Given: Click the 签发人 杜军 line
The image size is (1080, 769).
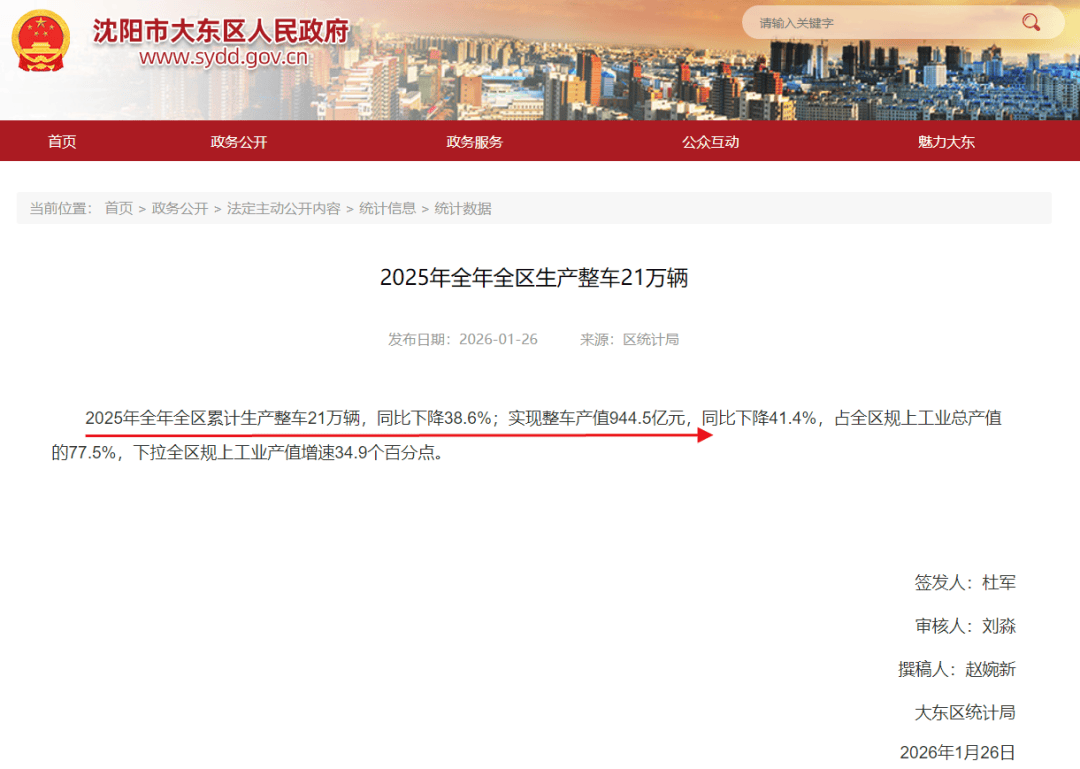Looking at the screenshot, I should (x=964, y=582).
